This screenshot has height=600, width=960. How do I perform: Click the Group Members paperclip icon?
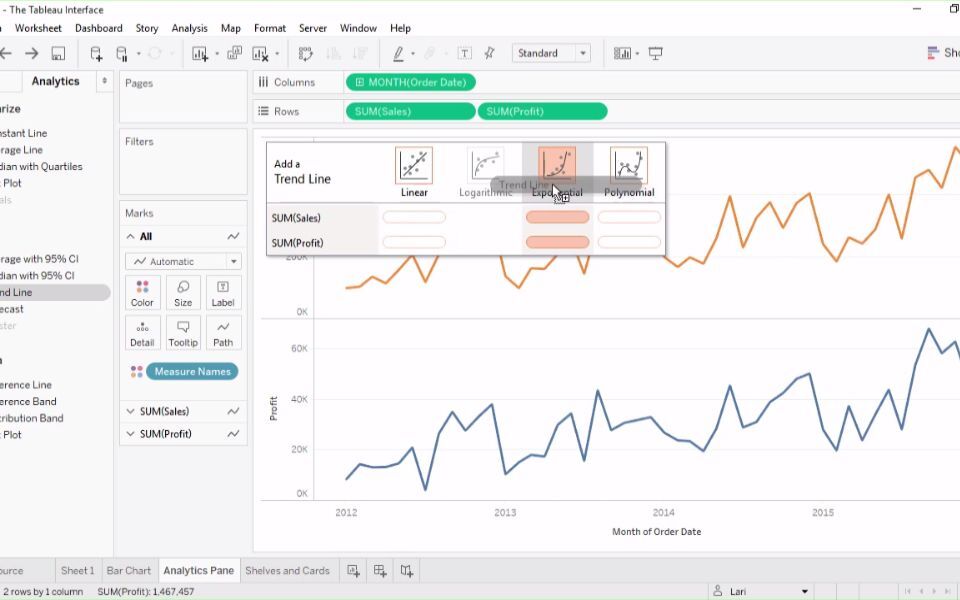point(430,54)
